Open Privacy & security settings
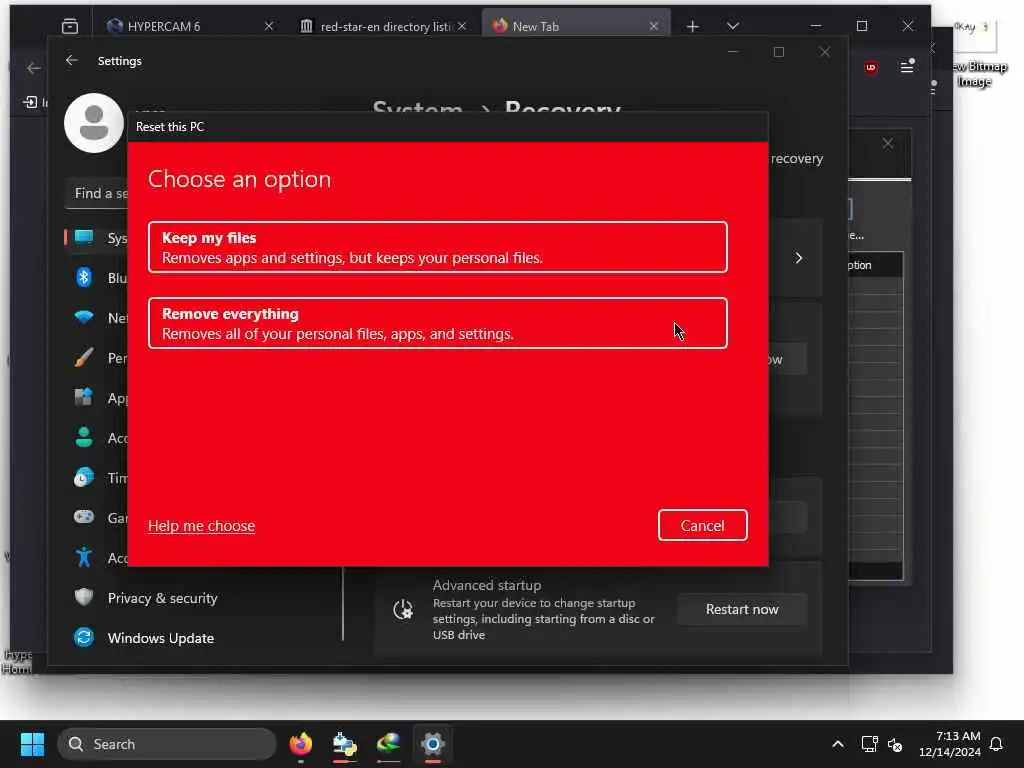Viewport: 1024px width, 768px height. 163,598
